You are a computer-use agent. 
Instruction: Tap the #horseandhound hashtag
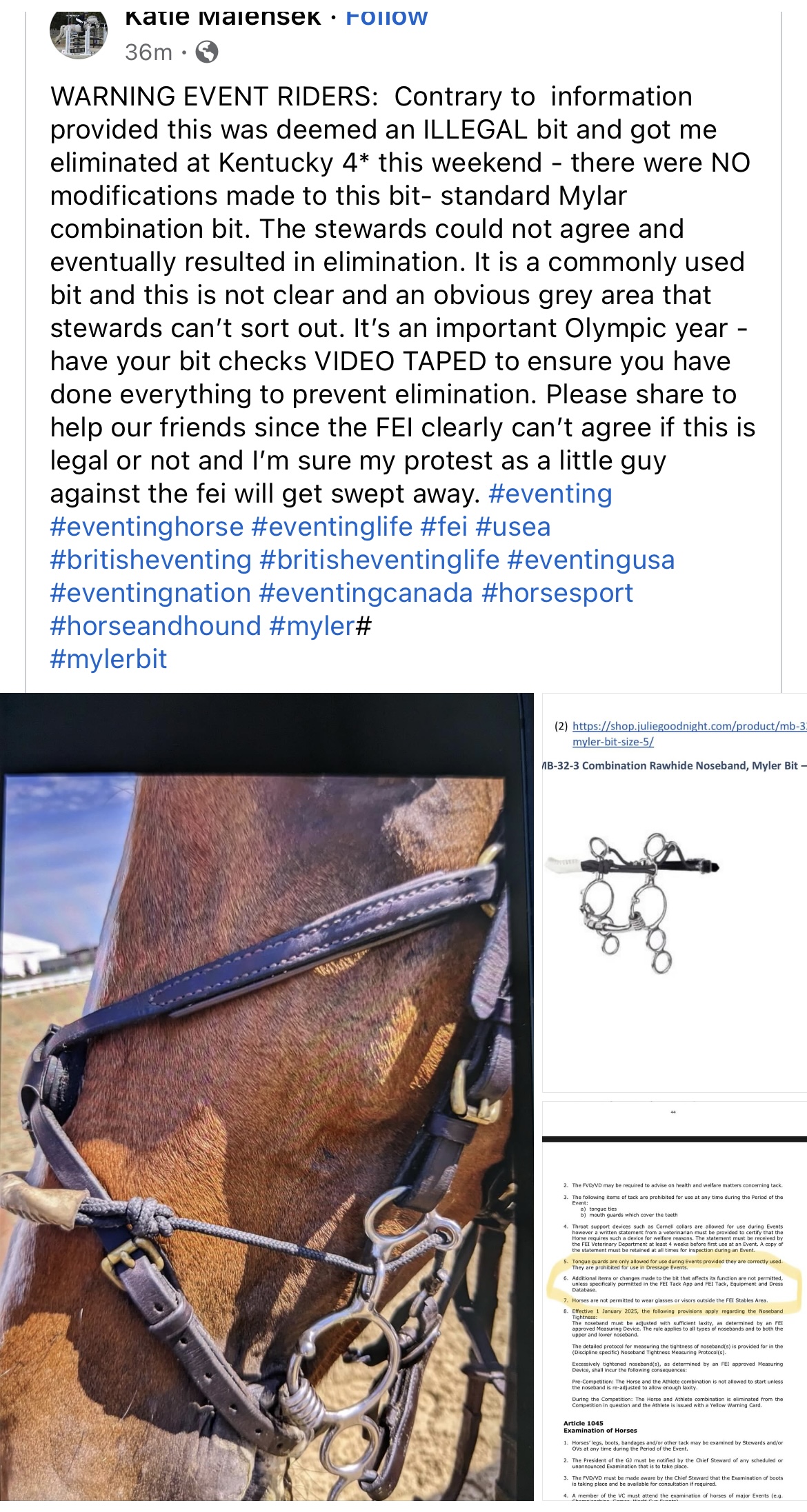tap(155, 626)
